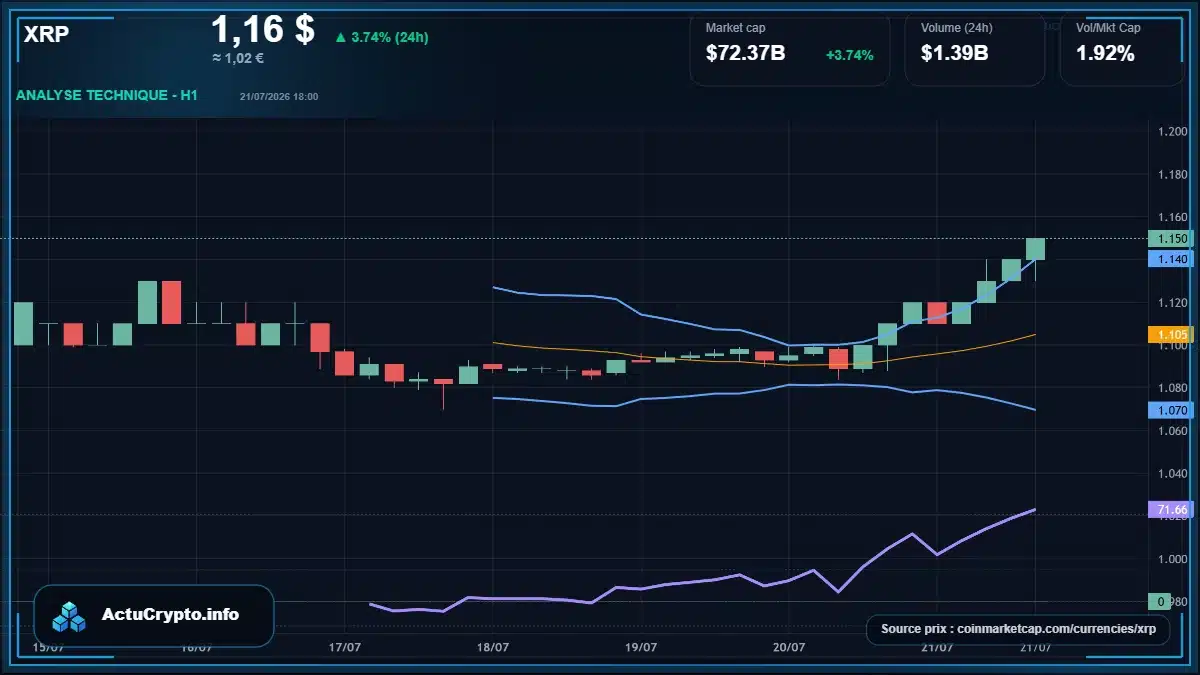Viewport: 1200px width, 675px height.
Task: Click the Vol/Mkt Cap label
Action: pos(1108,28)
